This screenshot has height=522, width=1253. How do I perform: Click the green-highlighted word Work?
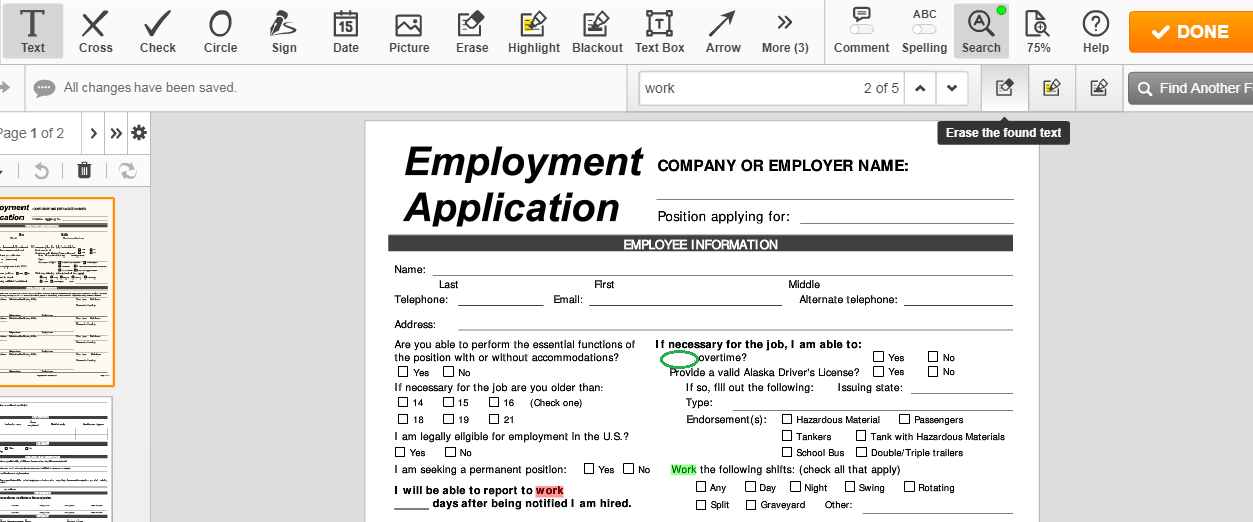click(684, 469)
